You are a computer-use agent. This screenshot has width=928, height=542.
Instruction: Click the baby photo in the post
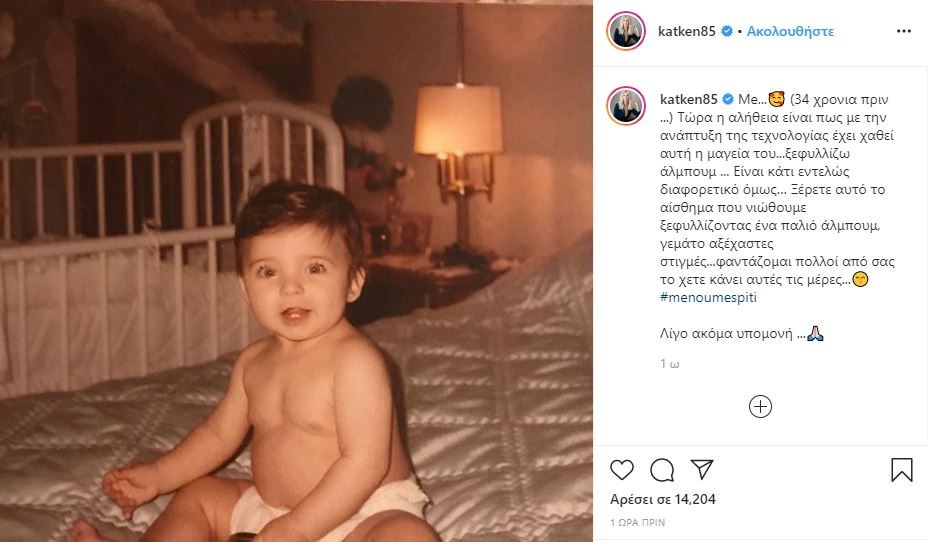(296, 271)
